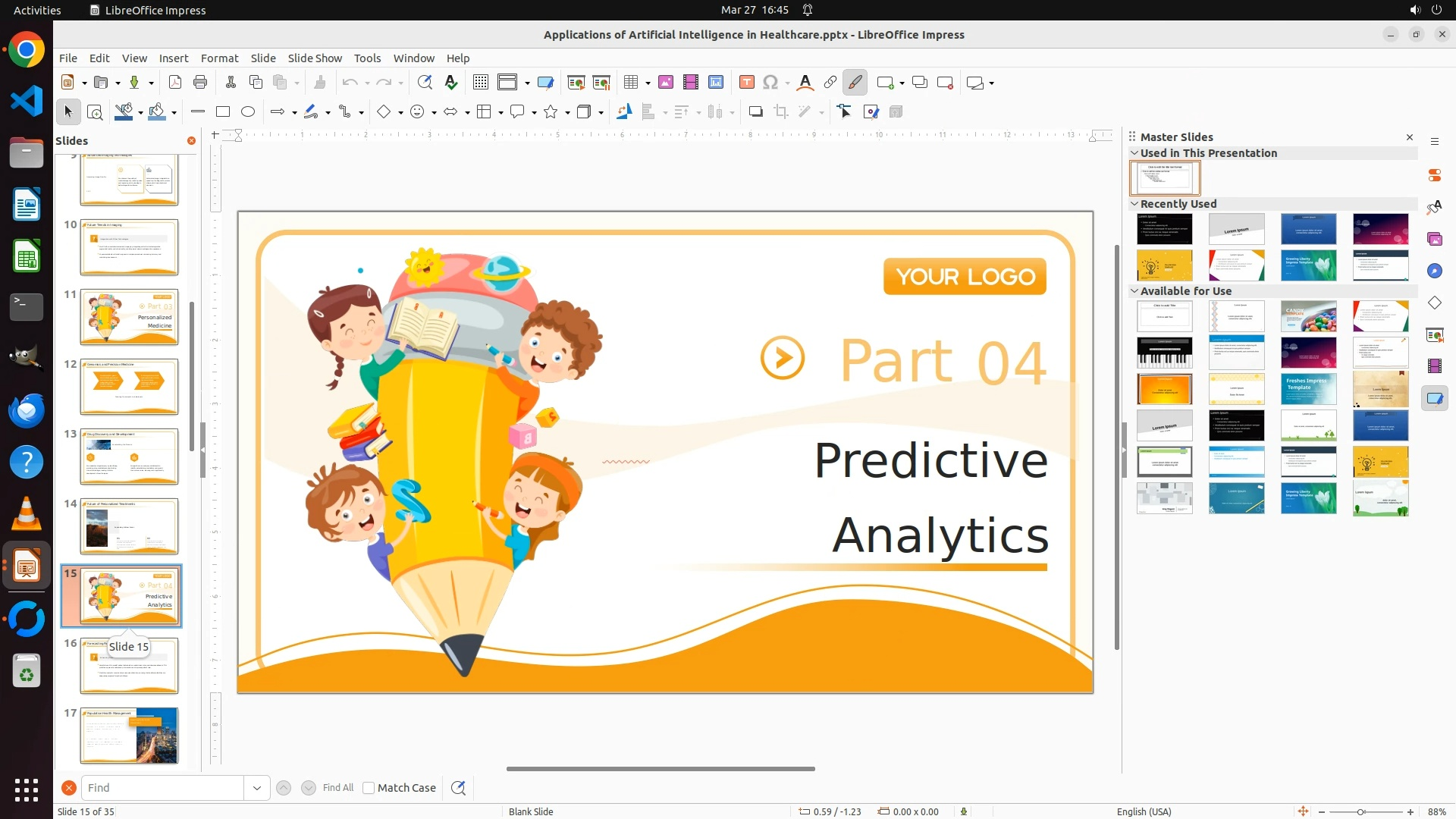Viewport: 1456px width, 819px height.
Task: Click the Print toolbar icon
Action: [200, 83]
